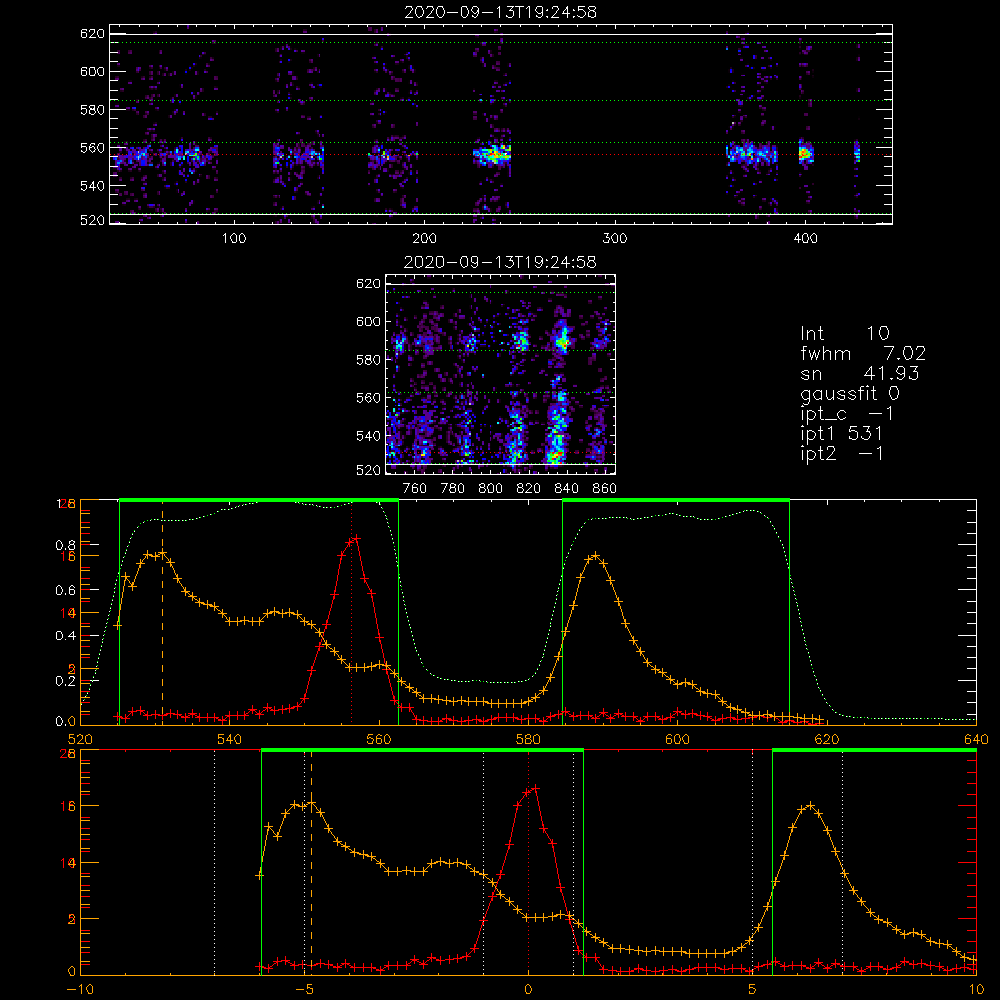Click the red curve peak in upper profile plot
The width and height of the screenshot is (1000, 1000).
[x=357, y=539]
